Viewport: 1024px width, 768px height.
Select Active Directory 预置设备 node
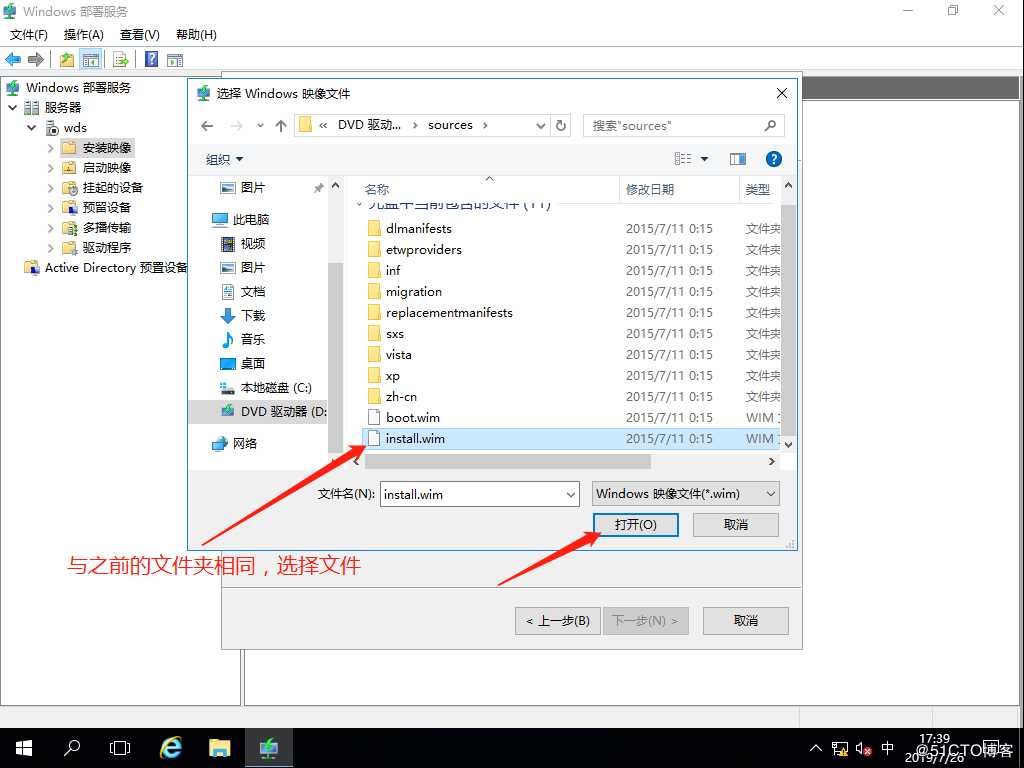(x=106, y=268)
